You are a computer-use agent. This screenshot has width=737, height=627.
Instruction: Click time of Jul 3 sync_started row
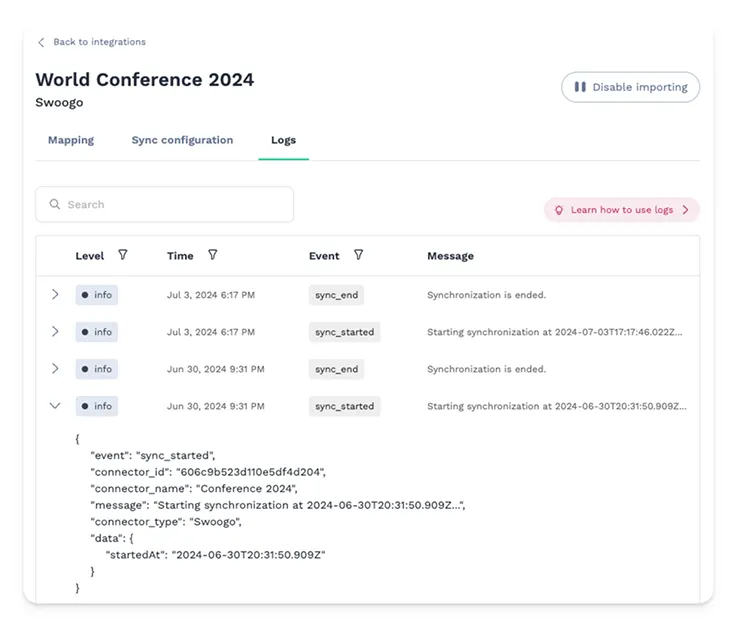tap(211, 332)
